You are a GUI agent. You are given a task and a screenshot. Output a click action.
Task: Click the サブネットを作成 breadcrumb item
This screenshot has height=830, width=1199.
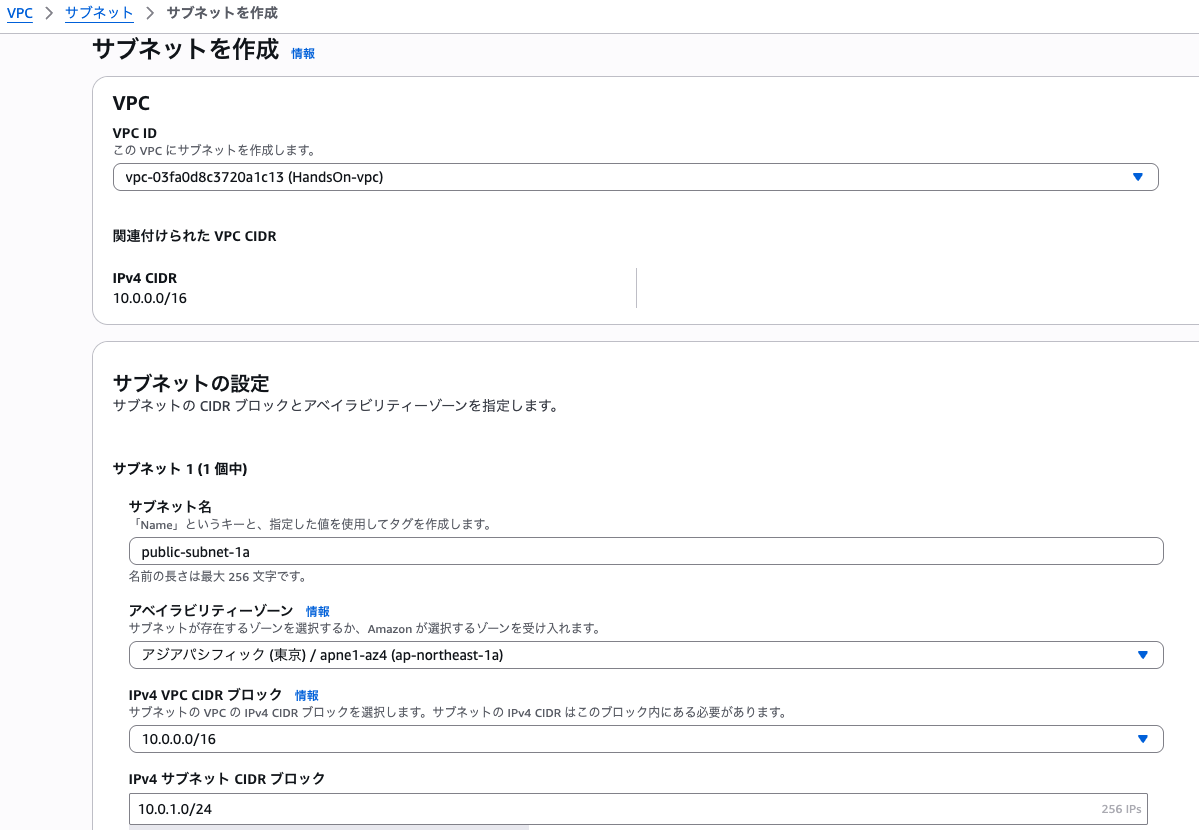[223, 13]
